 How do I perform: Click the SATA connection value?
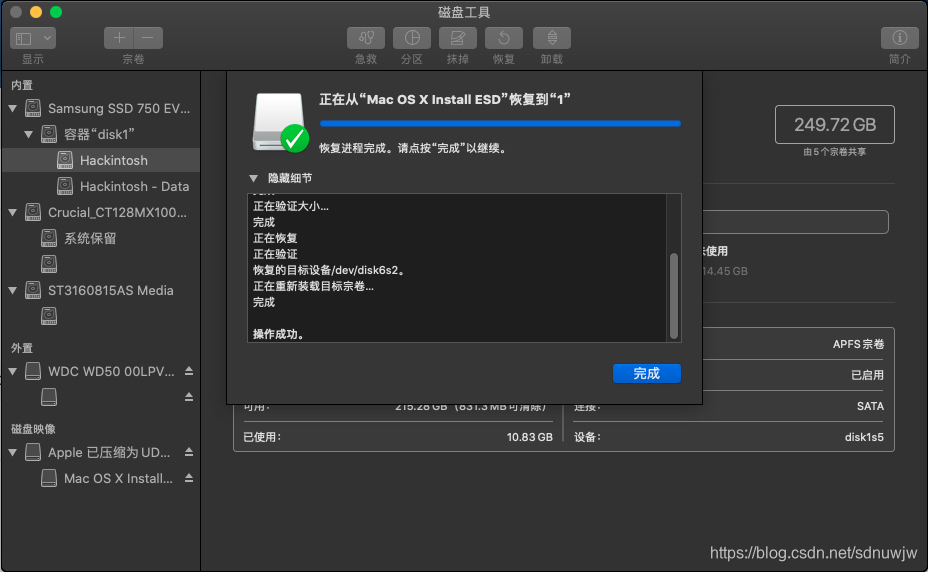[x=871, y=406]
